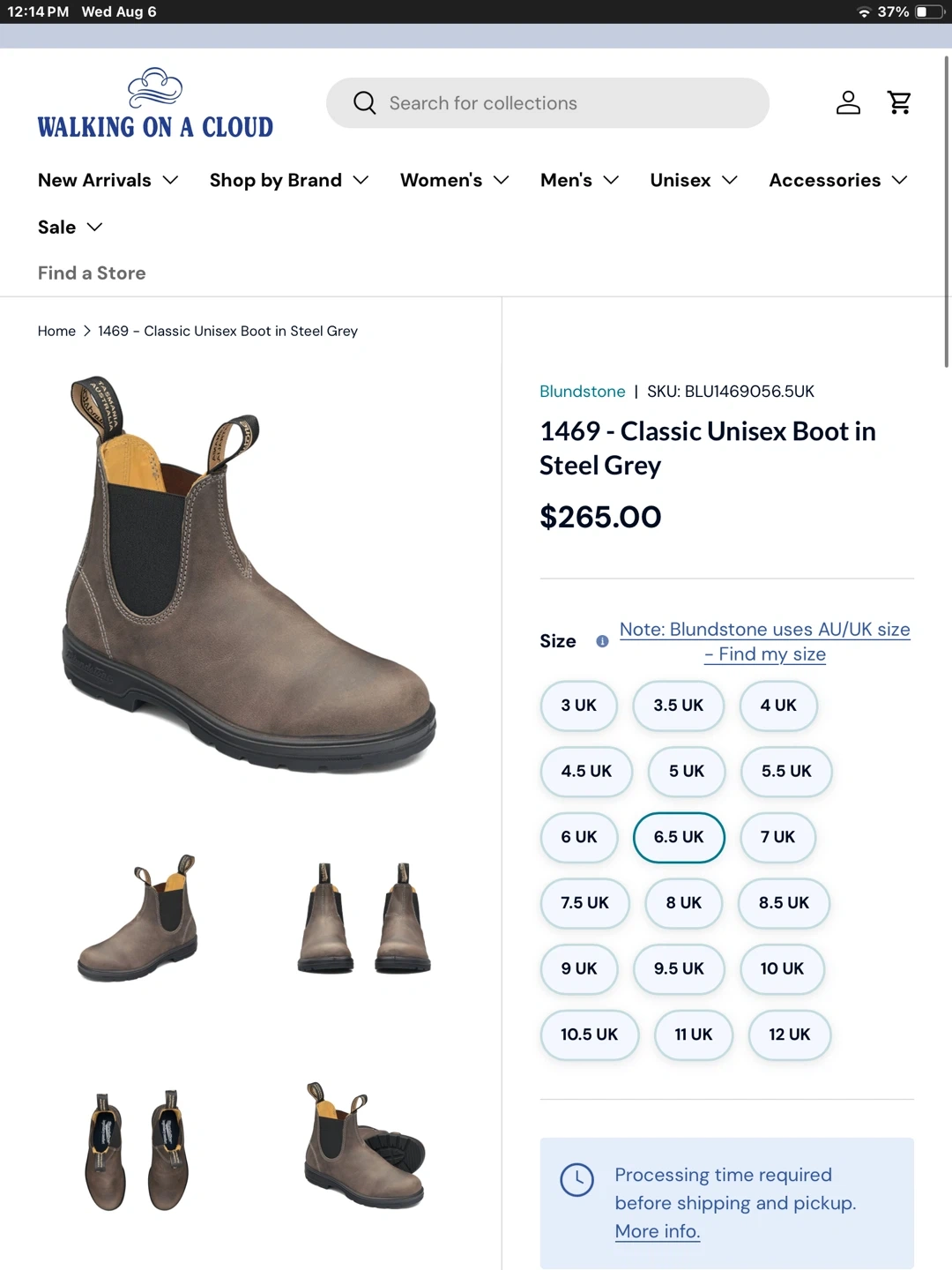
Task: Choose the 7 UK size option
Action: pyautogui.click(x=777, y=837)
